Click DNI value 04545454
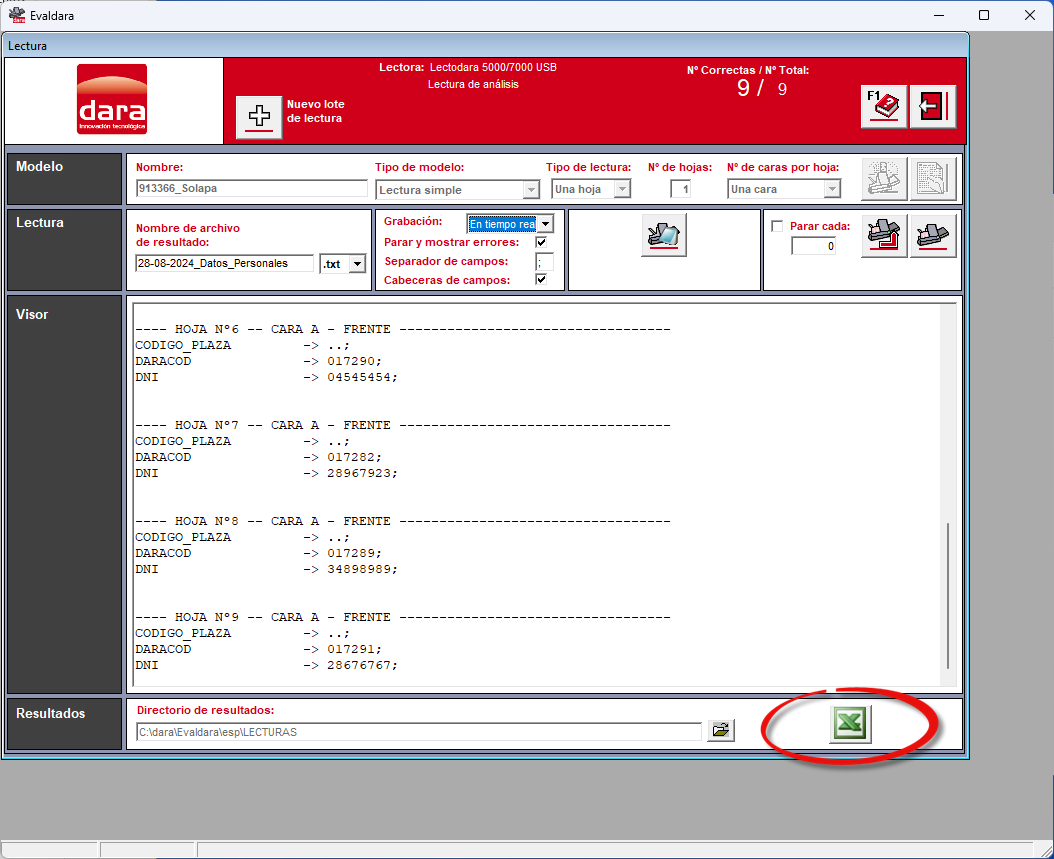The height and width of the screenshot is (859, 1054). coord(360,377)
